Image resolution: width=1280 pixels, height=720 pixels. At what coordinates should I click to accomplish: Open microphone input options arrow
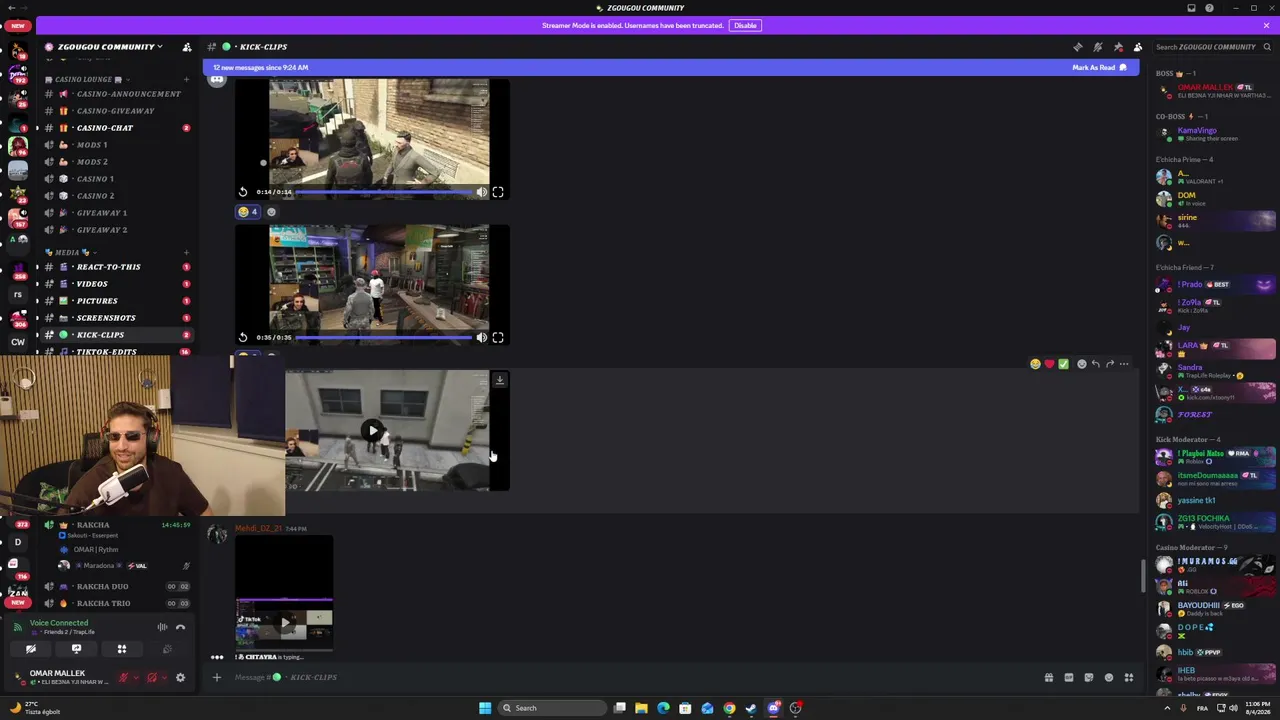(x=134, y=678)
